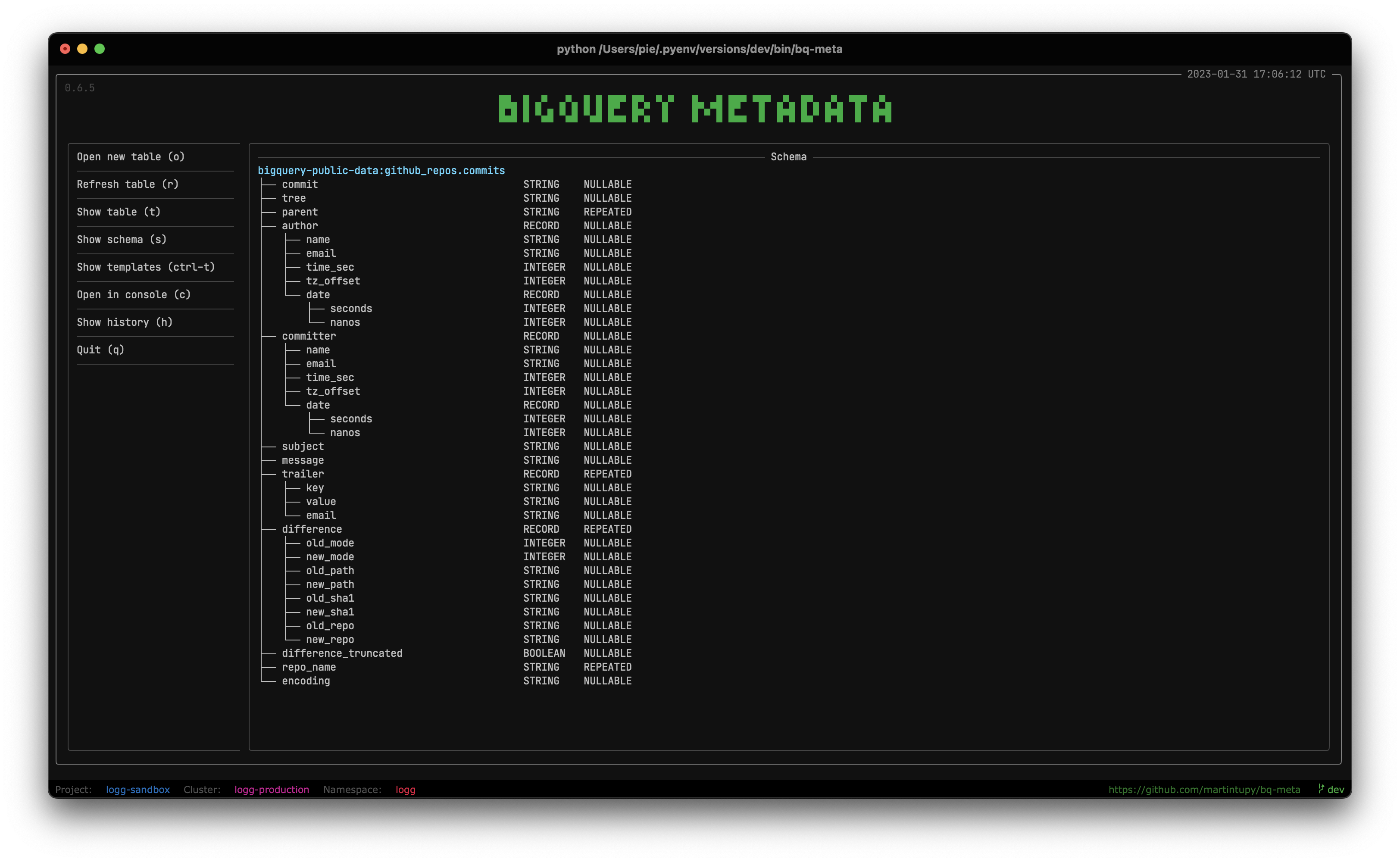Select the difference_truncated field row
Screen dimensions: 1400x862
[x=446, y=653]
